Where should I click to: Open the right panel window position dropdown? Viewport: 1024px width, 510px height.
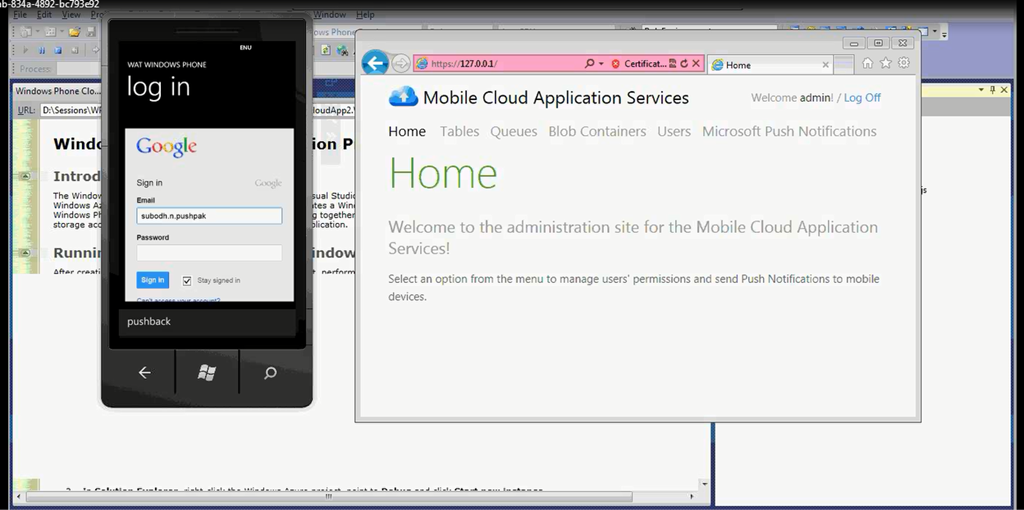981,89
